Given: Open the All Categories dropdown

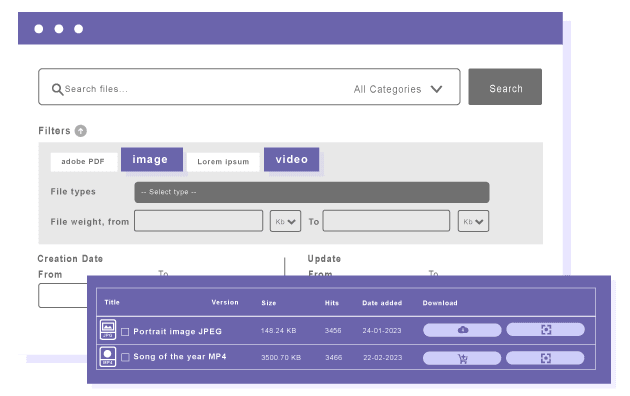Looking at the screenshot, I should coord(398,89).
